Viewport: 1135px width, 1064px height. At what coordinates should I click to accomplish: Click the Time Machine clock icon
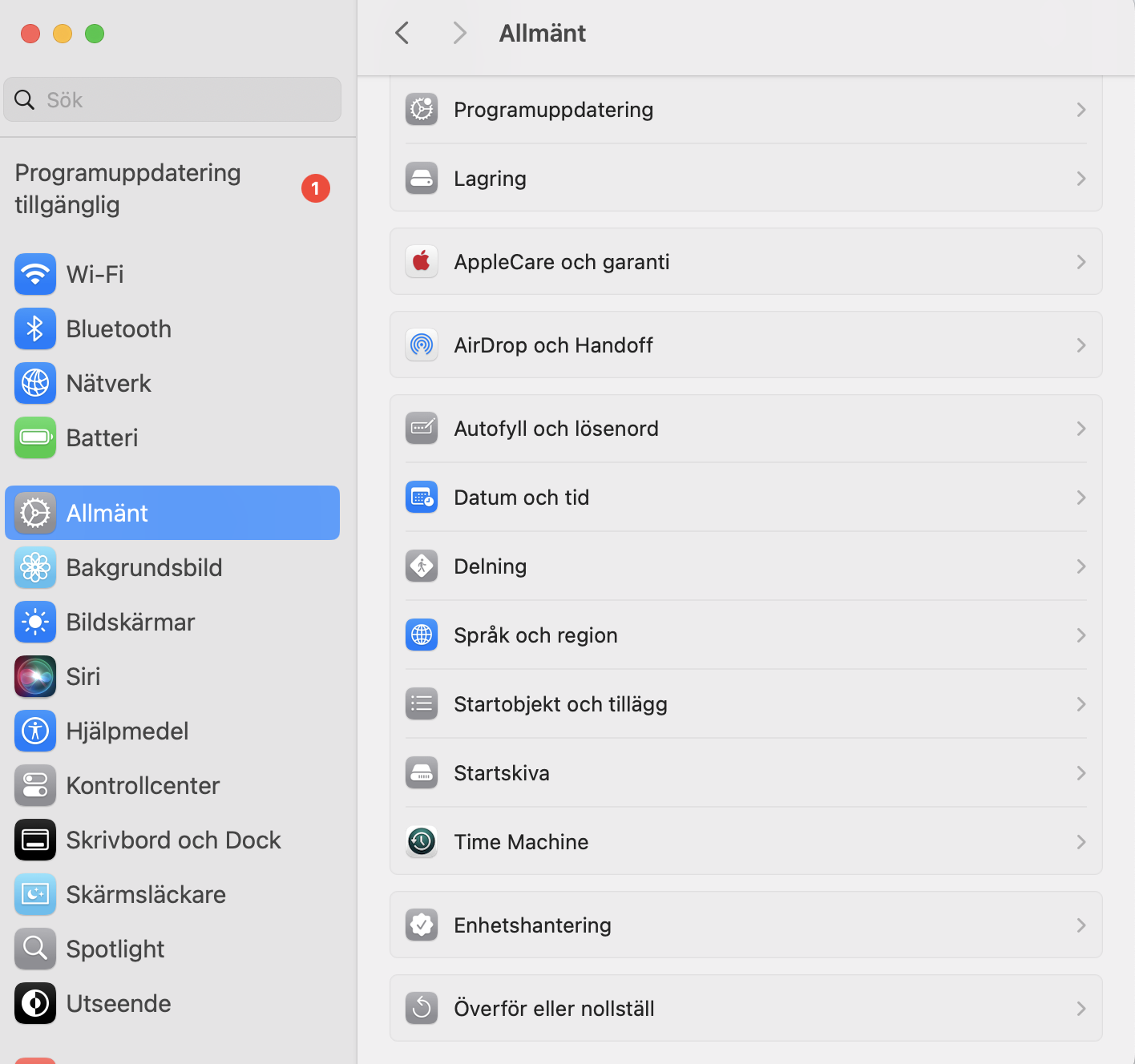tap(422, 841)
